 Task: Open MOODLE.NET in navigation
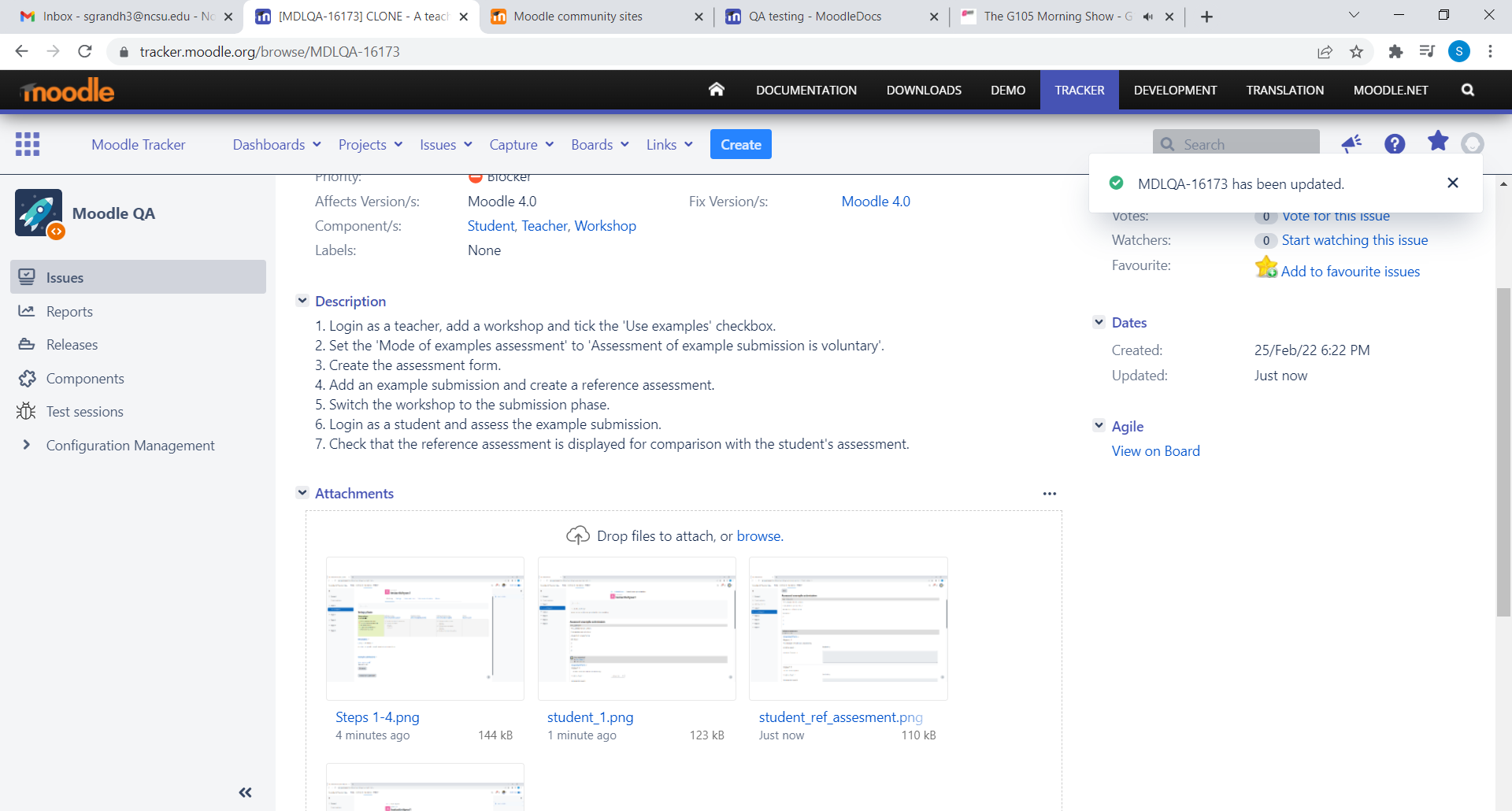tap(1391, 90)
